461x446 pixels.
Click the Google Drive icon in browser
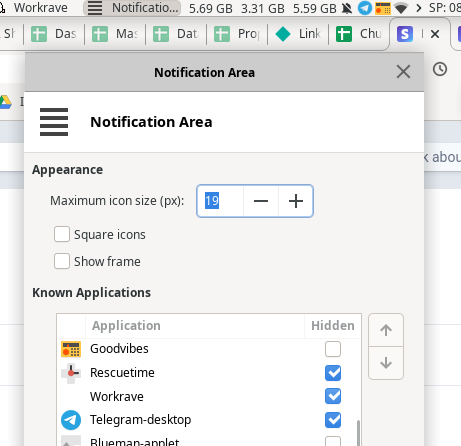coord(5,102)
